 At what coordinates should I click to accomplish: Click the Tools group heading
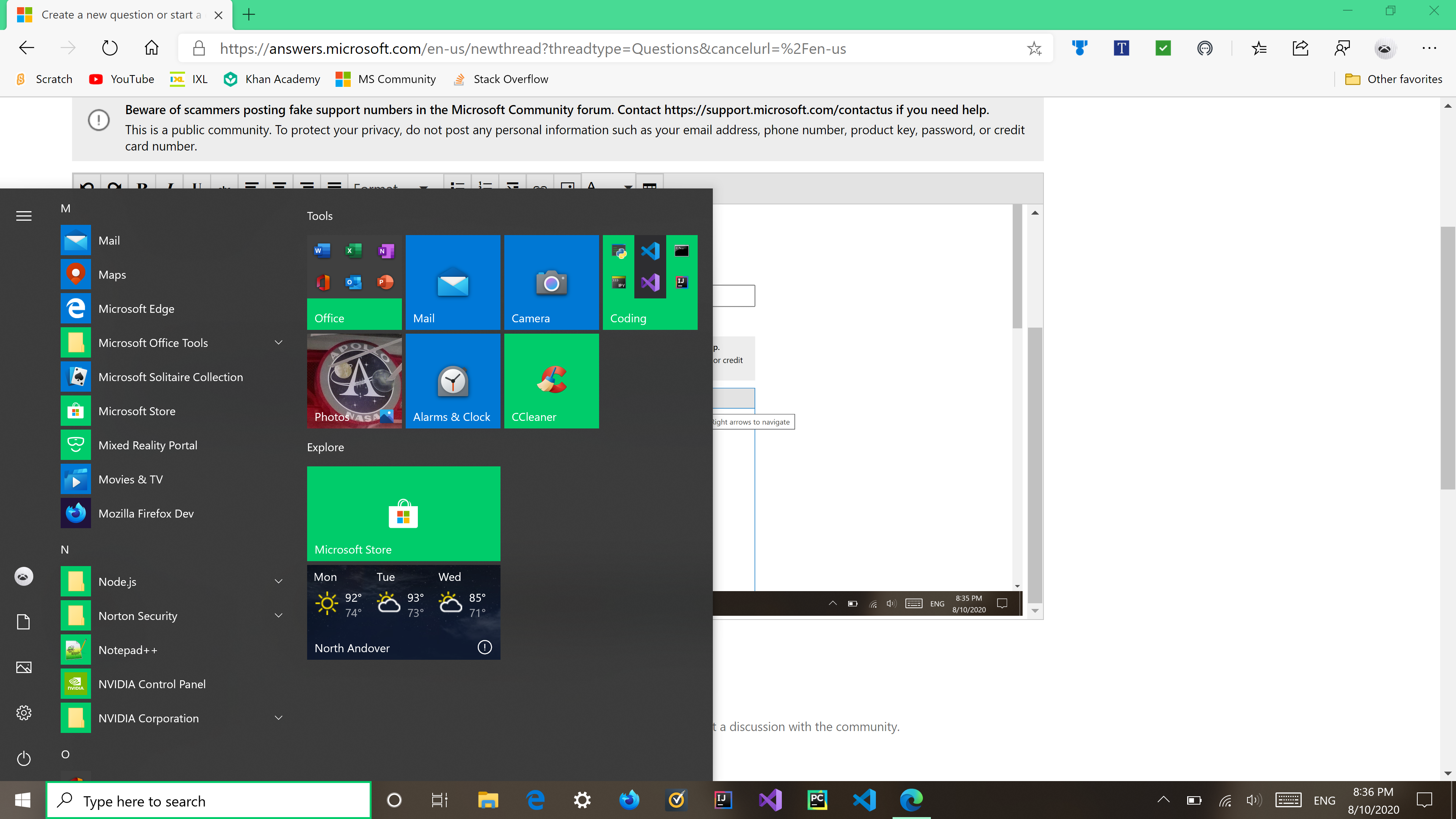tap(319, 216)
